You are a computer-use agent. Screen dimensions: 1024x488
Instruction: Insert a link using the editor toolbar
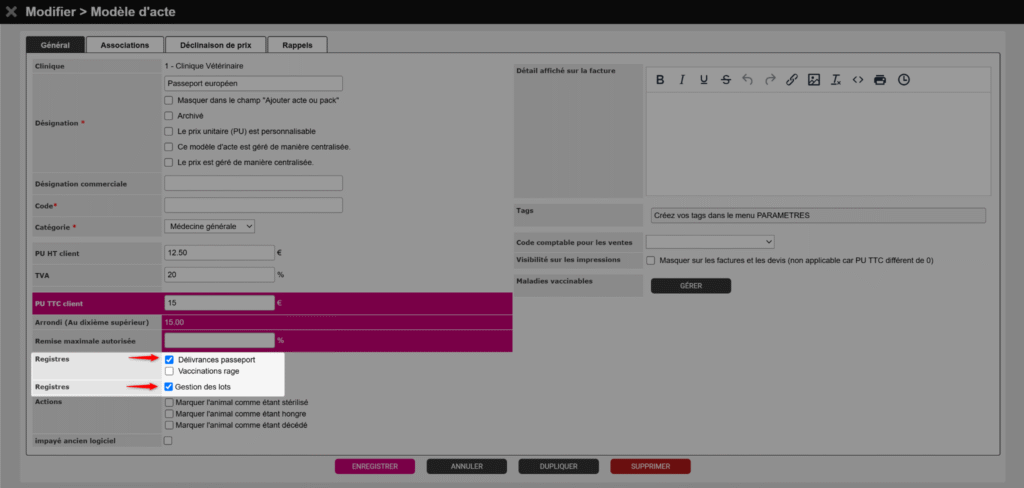791,80
